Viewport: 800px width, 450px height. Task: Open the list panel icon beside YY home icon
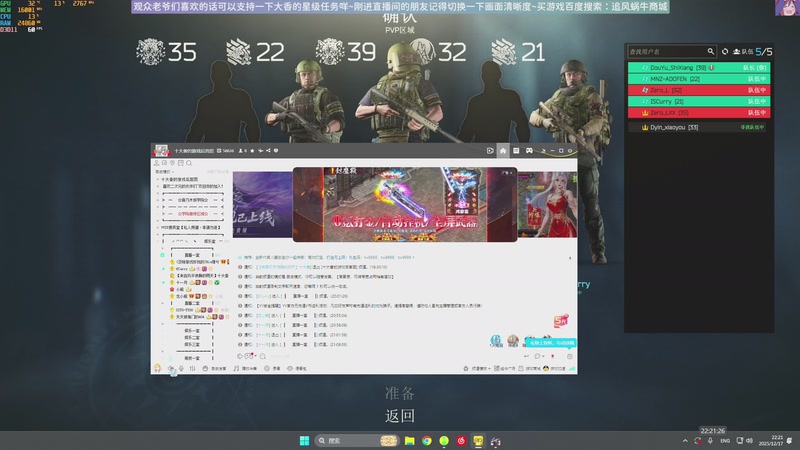point(516,151)
